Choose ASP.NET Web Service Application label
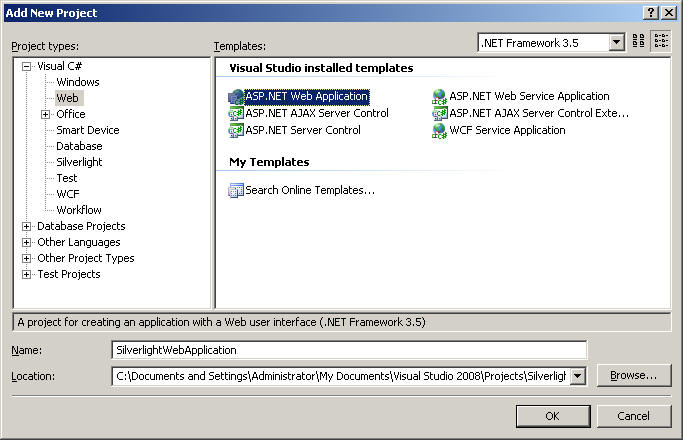Image resolution: width=683 pixels, height=440 pixels. click(x=529, y=96)
